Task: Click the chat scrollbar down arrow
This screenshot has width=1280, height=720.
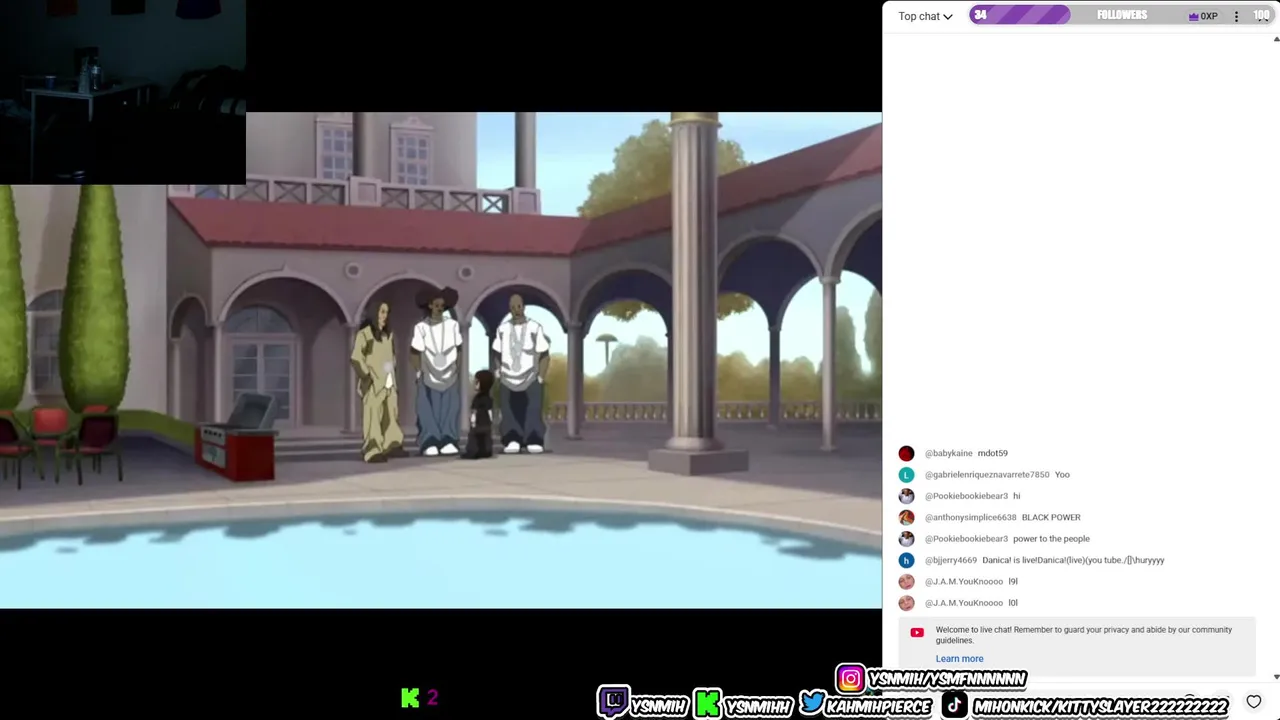Action: pos(1275,677)
